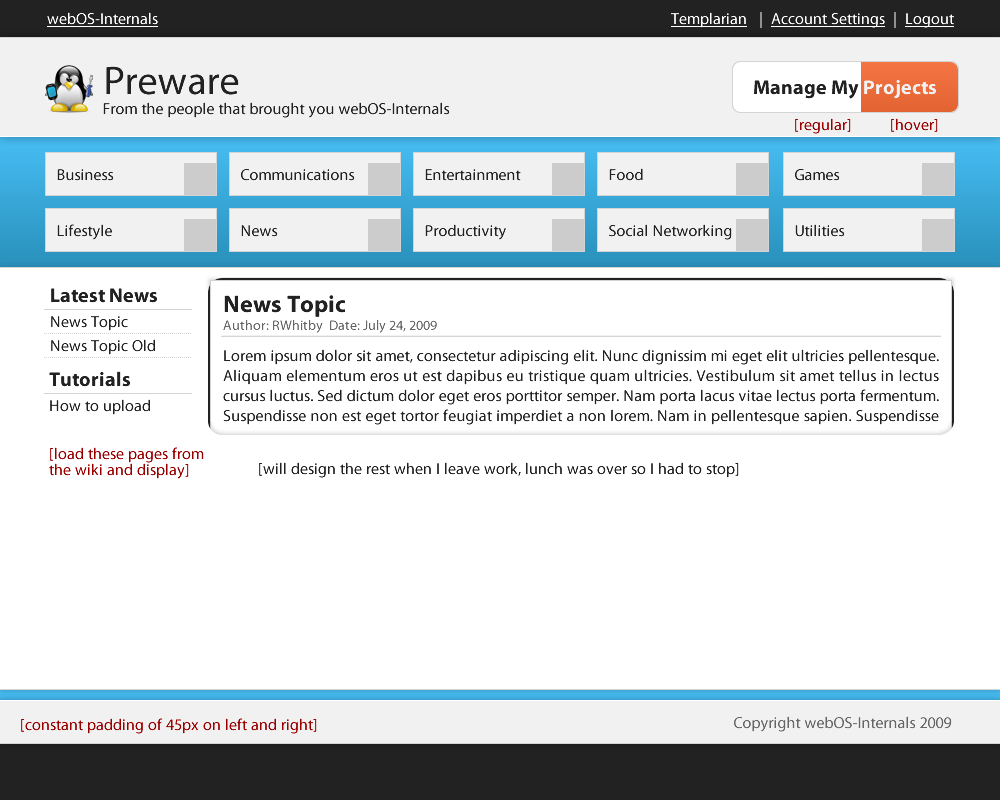Click the Preware penguin logo

click(70, 89)
